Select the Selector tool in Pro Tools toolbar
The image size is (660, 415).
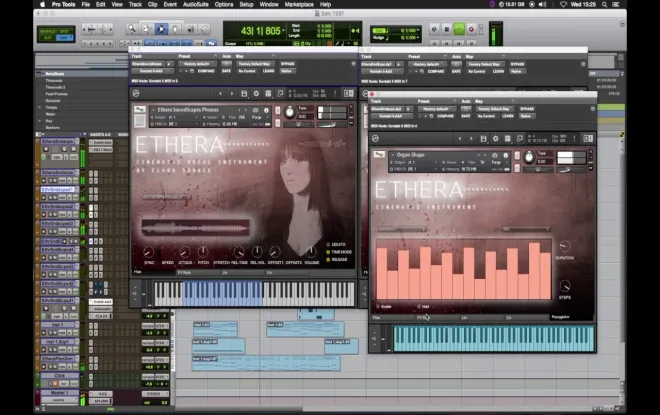pos(161,29)
